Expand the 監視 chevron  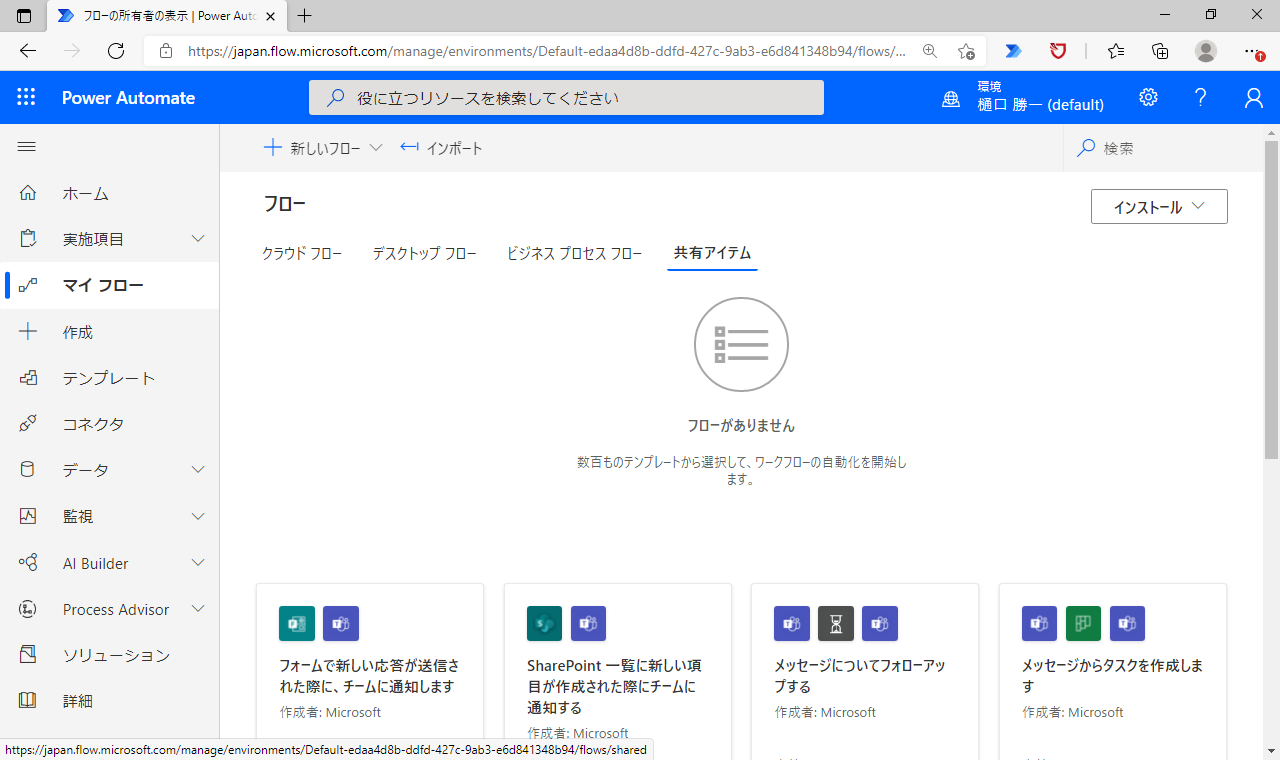[198, 516]
